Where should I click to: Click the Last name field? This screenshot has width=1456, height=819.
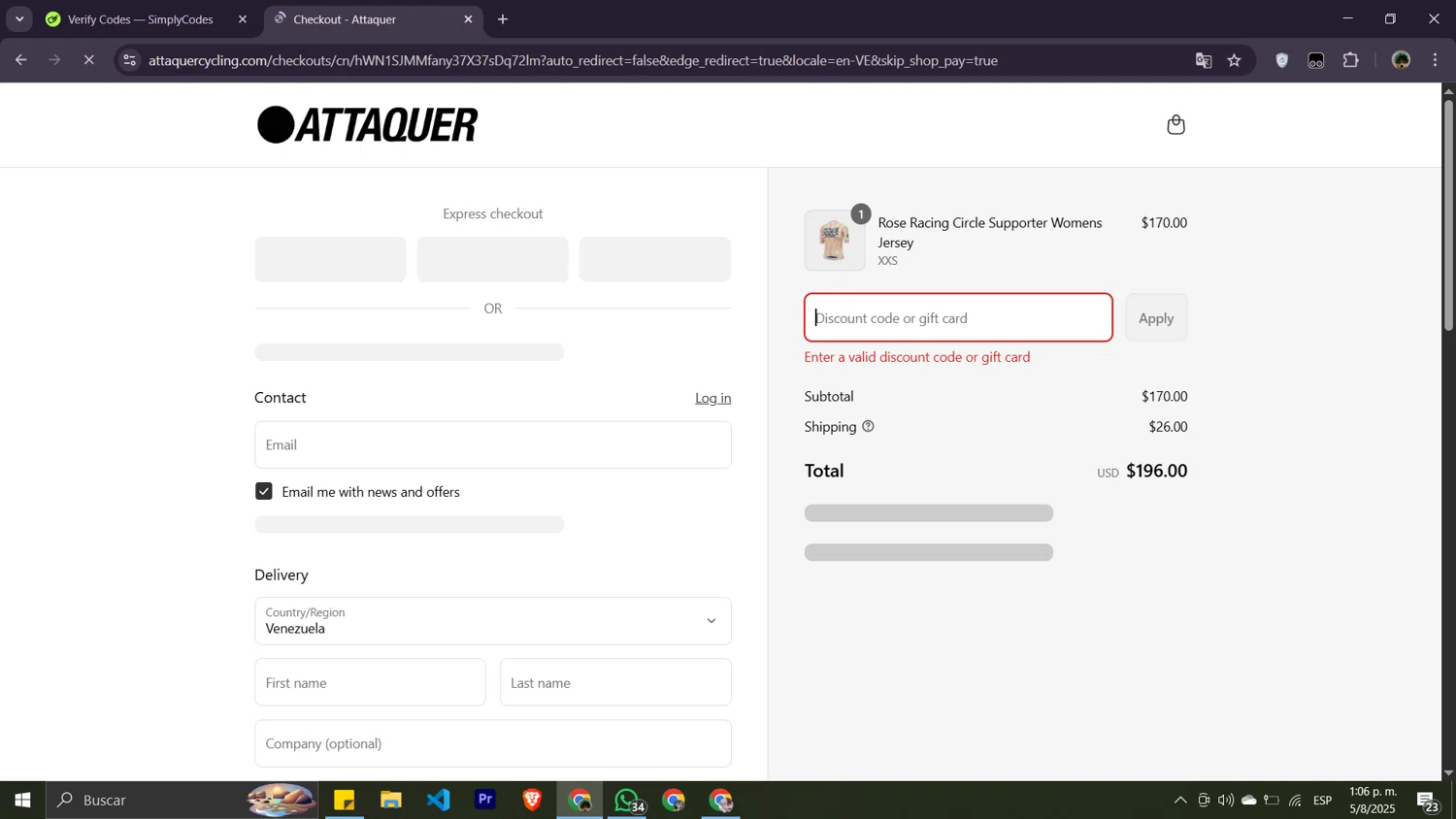tap(615, 682)
